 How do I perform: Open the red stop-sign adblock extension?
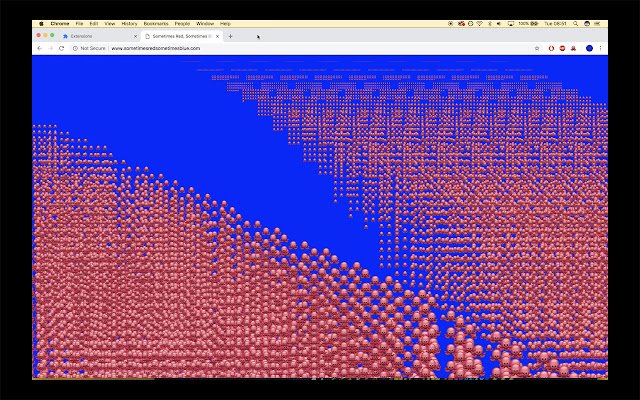click(562, 48)
